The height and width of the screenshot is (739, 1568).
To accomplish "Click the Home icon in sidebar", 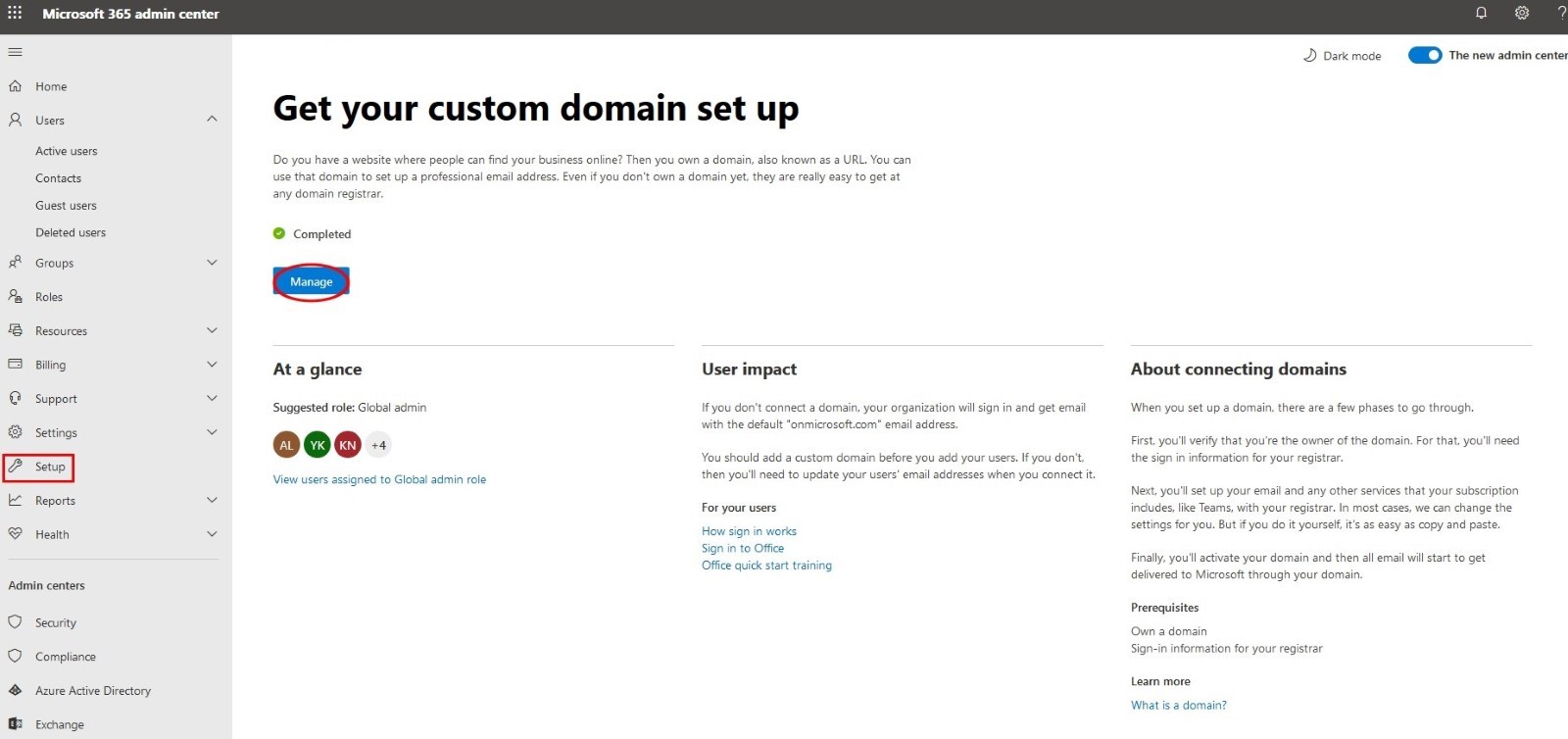I will click(x=16, y=86).
